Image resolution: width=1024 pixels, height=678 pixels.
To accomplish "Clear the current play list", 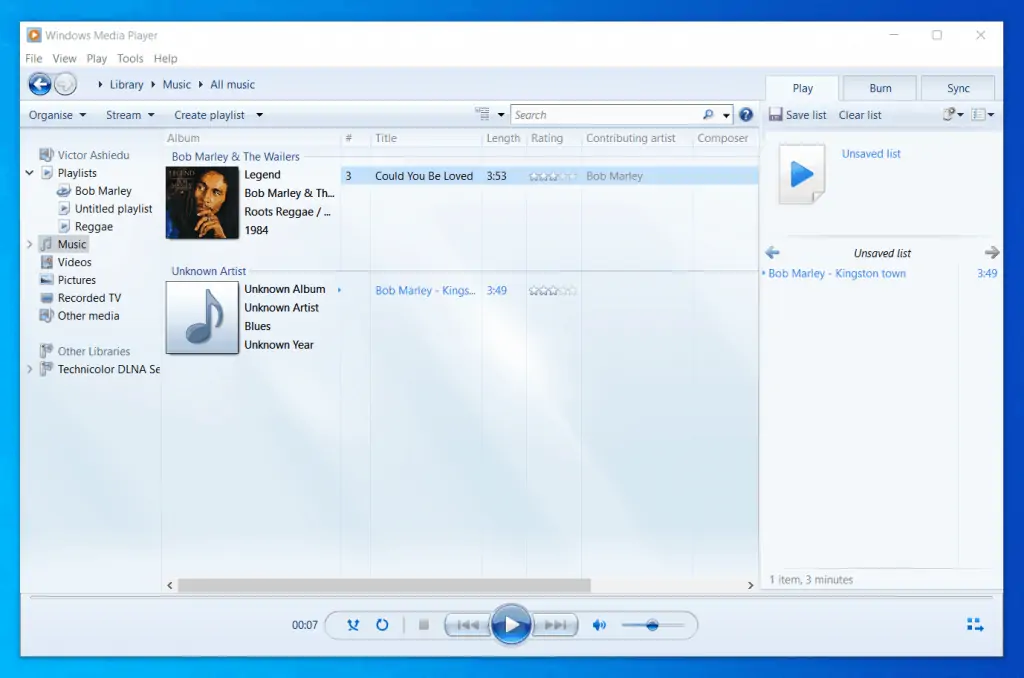I will (859, 114).
